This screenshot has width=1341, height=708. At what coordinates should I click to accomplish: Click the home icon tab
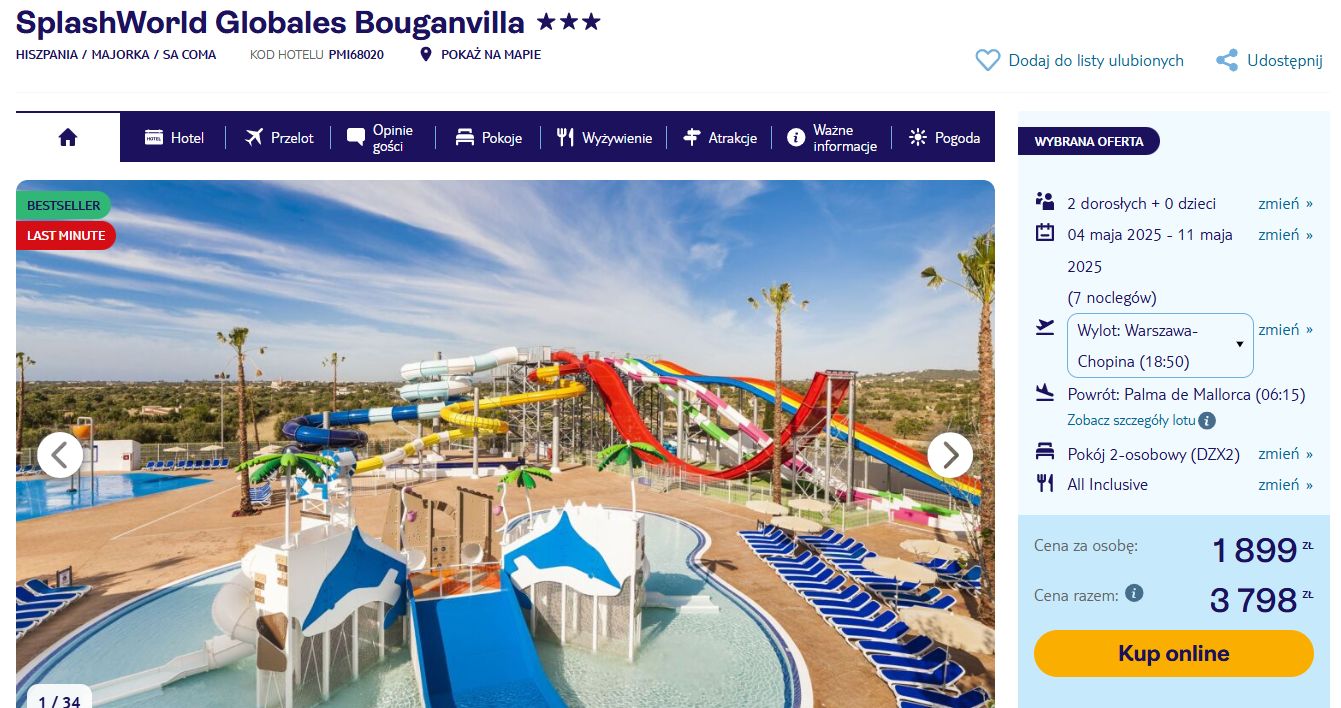(68, 138)
